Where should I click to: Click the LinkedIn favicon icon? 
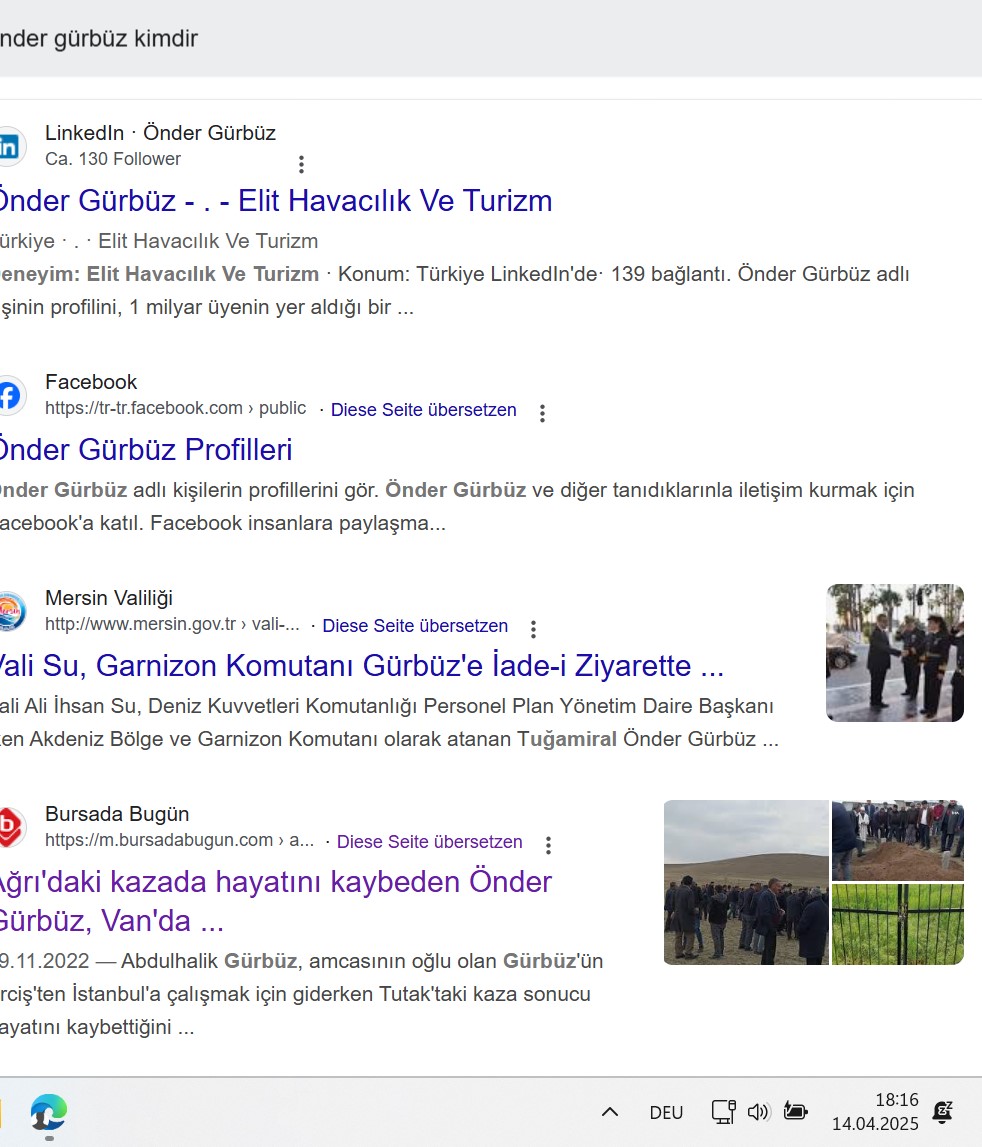coord(10,146)
